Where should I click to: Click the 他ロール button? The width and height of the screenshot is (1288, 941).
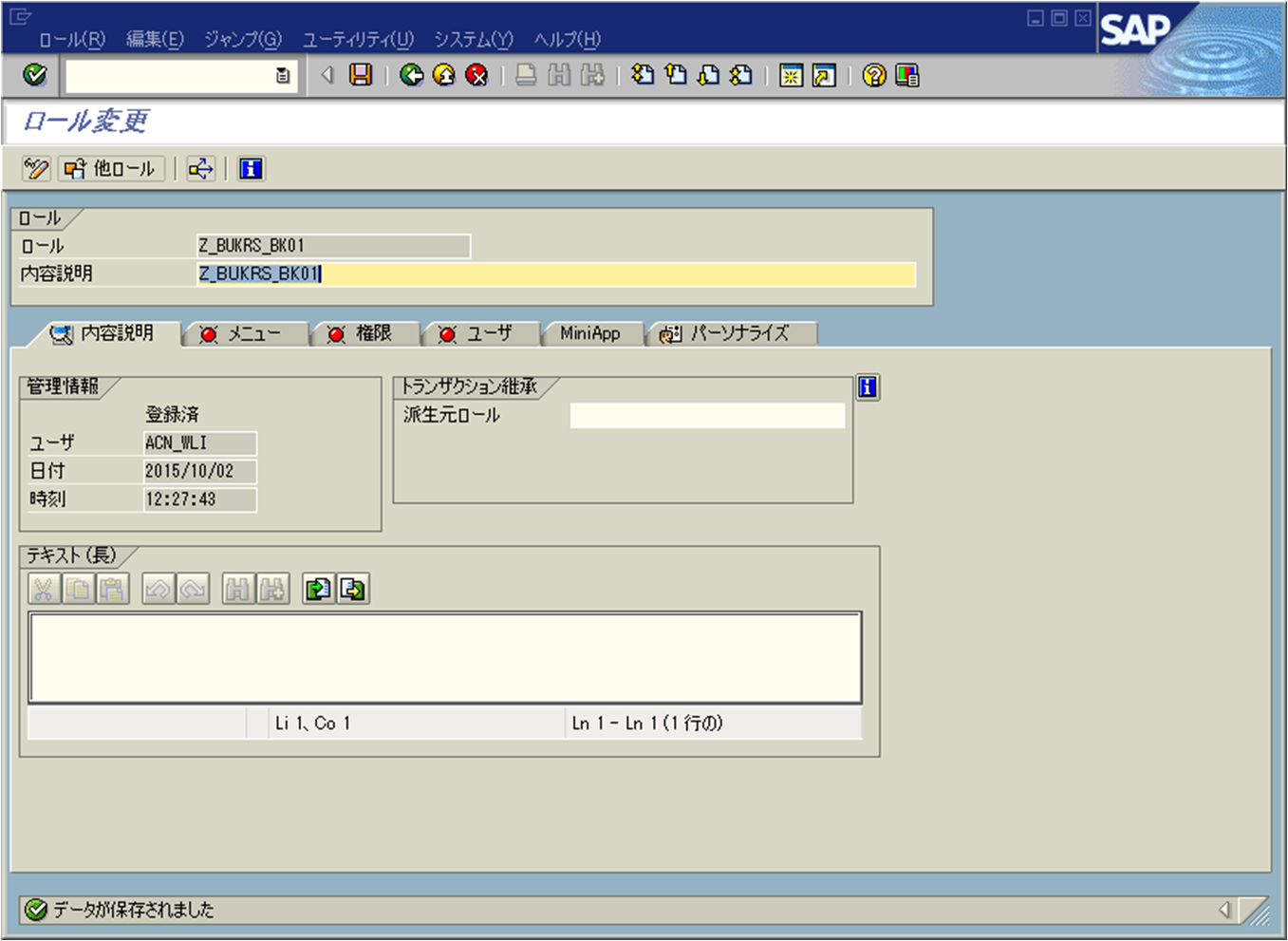coord(111,169)
